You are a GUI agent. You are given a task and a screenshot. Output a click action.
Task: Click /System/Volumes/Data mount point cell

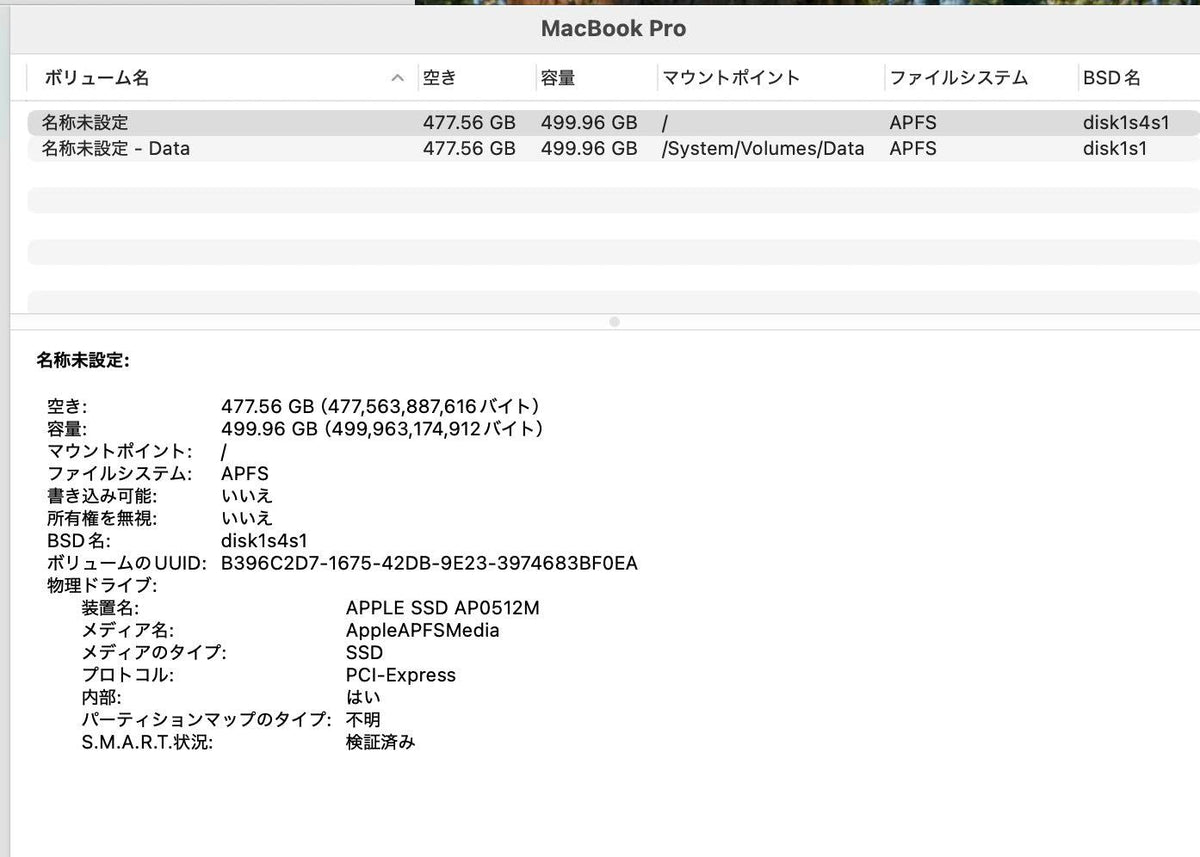coord(763,149)
